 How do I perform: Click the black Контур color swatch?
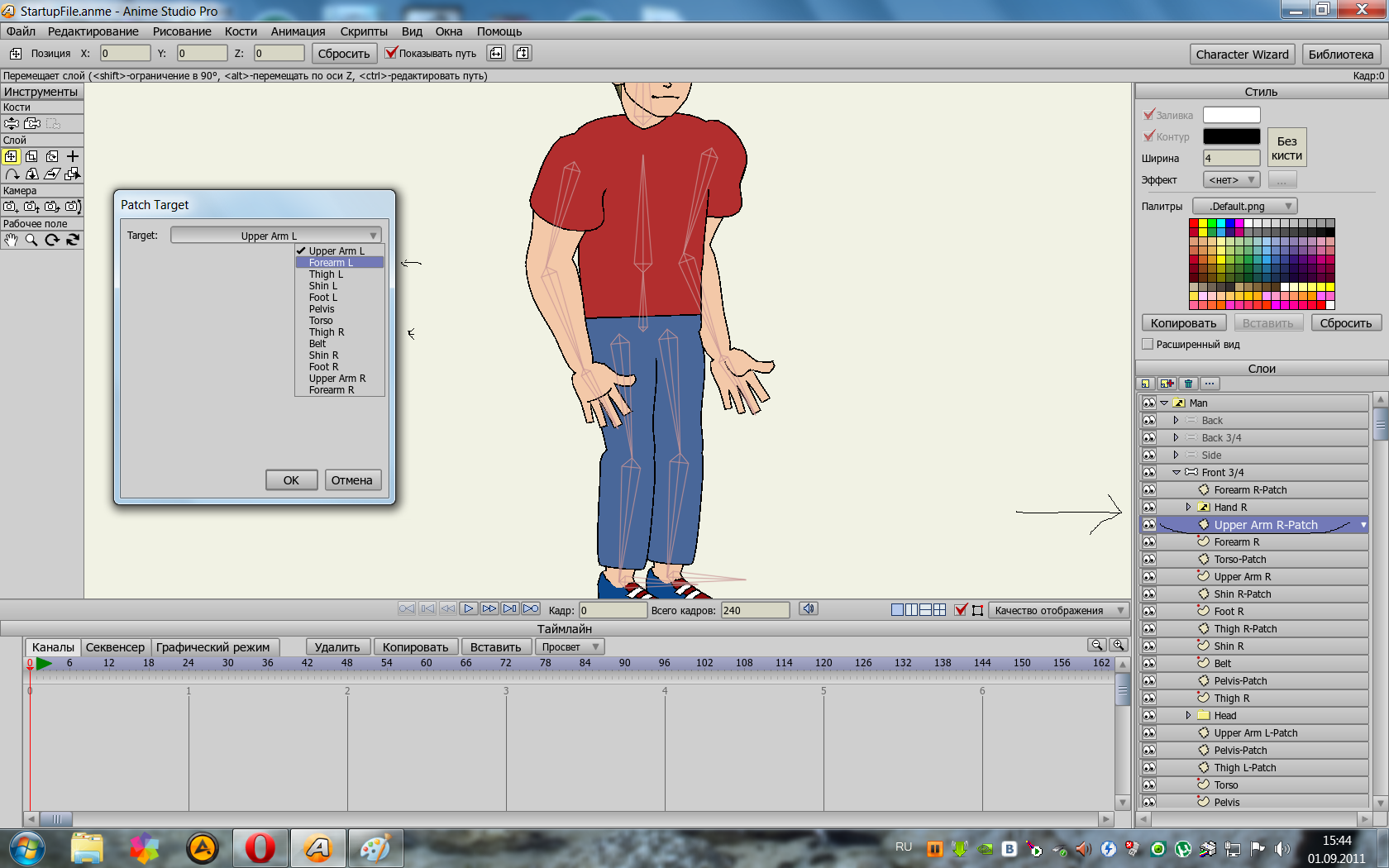click(x=1231, y=136)
